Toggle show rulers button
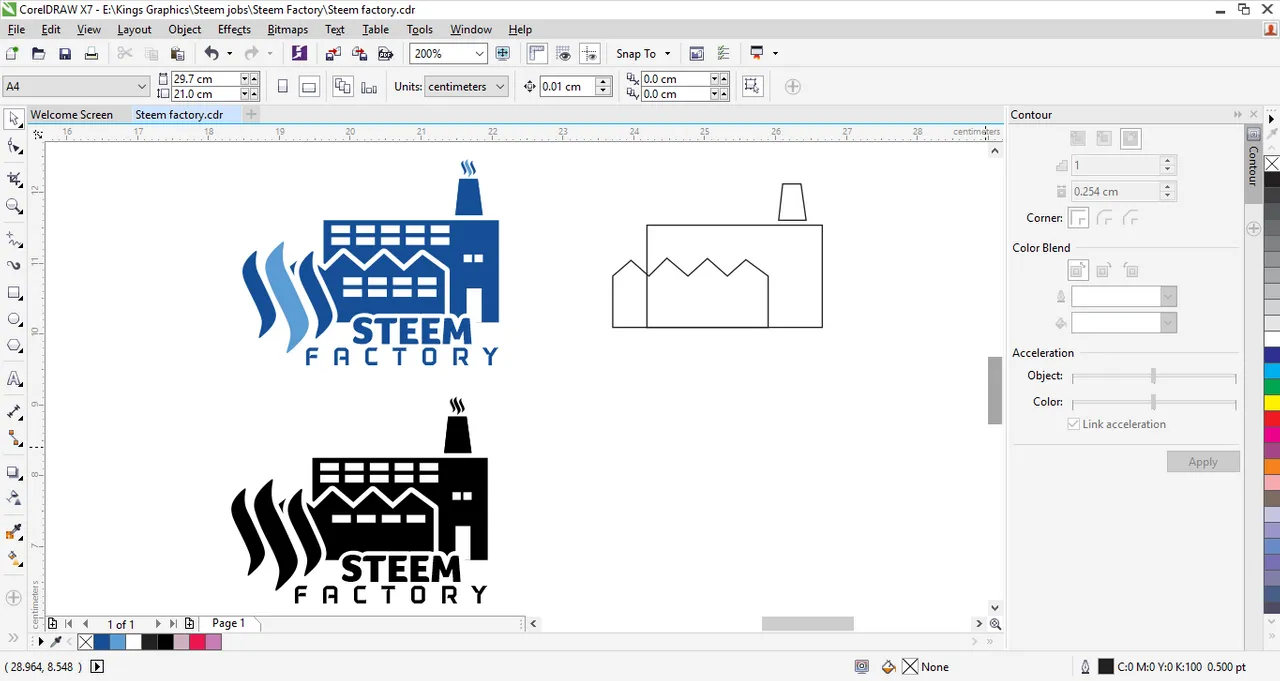Image resolution: width=1280 pixels, height=681 pixels. [537, 54]
